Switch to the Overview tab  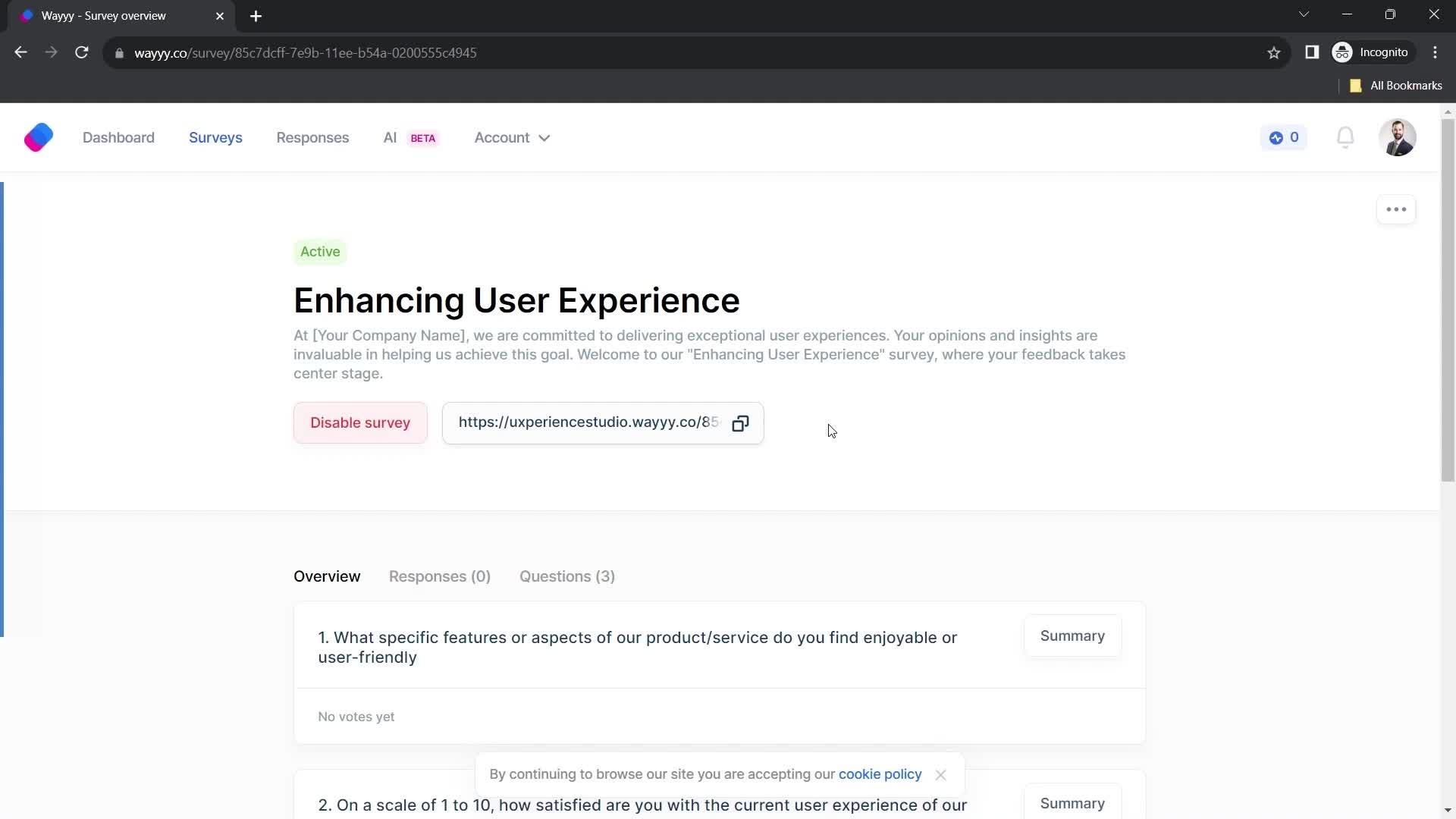[327, 576]
